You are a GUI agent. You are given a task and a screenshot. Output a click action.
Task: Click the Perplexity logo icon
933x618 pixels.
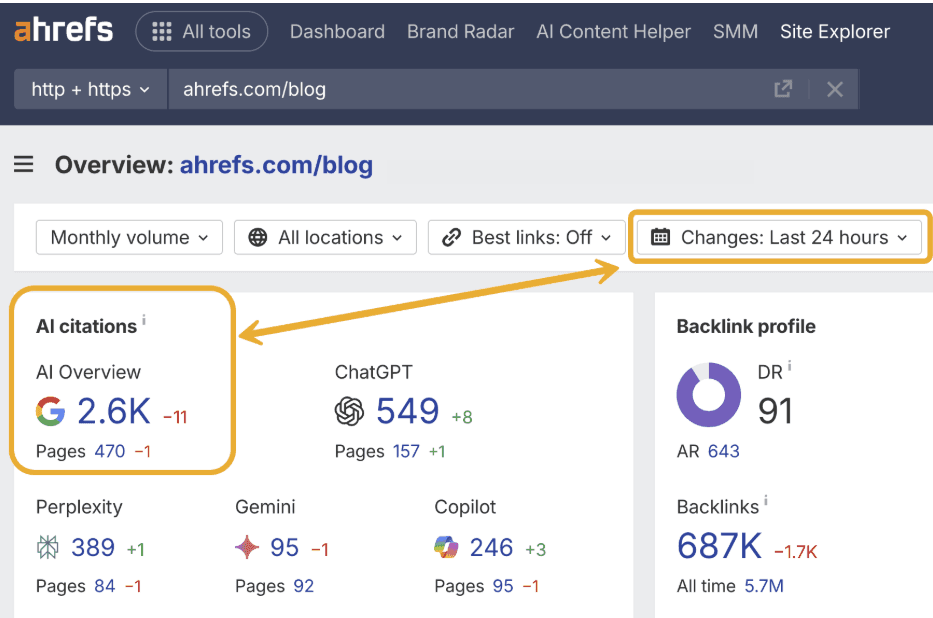pyautogui.click(x=48, y=547)
